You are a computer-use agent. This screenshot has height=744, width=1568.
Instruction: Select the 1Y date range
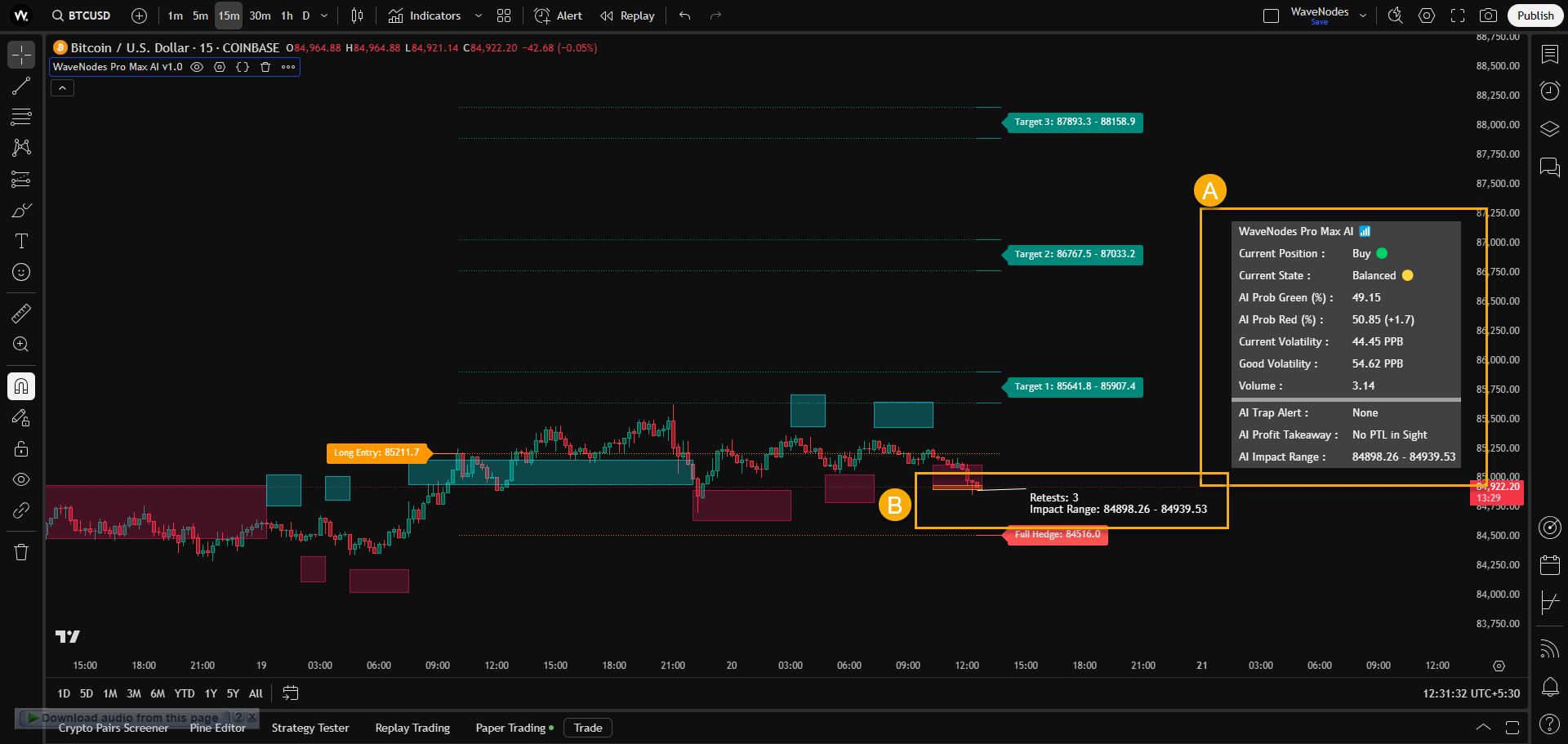pos(210,693)
